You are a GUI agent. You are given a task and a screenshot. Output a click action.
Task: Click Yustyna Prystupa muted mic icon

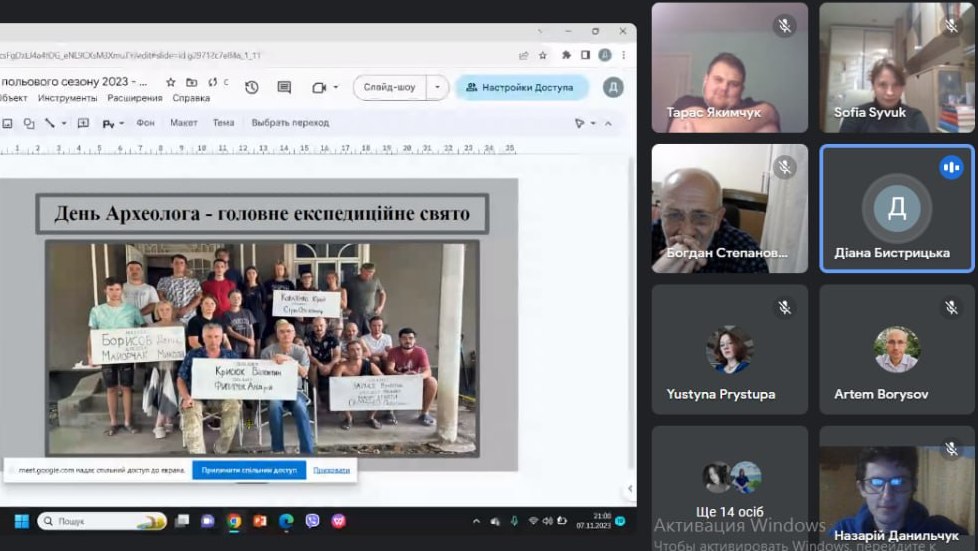tap(784, 307)
